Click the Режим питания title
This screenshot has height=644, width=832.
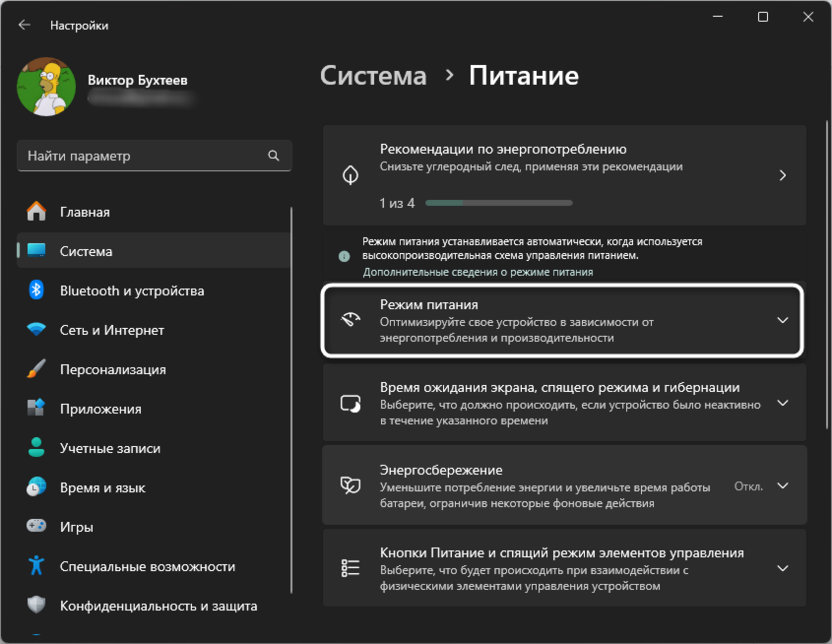click(x=429, y=304)
